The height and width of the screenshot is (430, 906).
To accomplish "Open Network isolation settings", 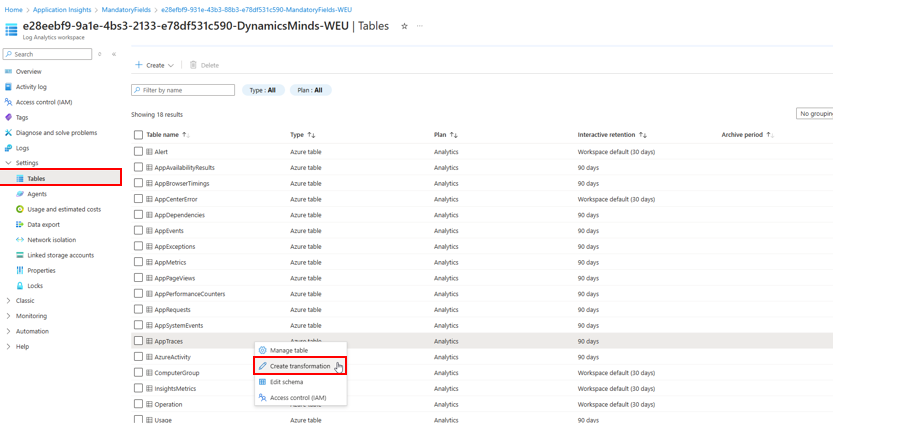I will click(x=51, y=240).
